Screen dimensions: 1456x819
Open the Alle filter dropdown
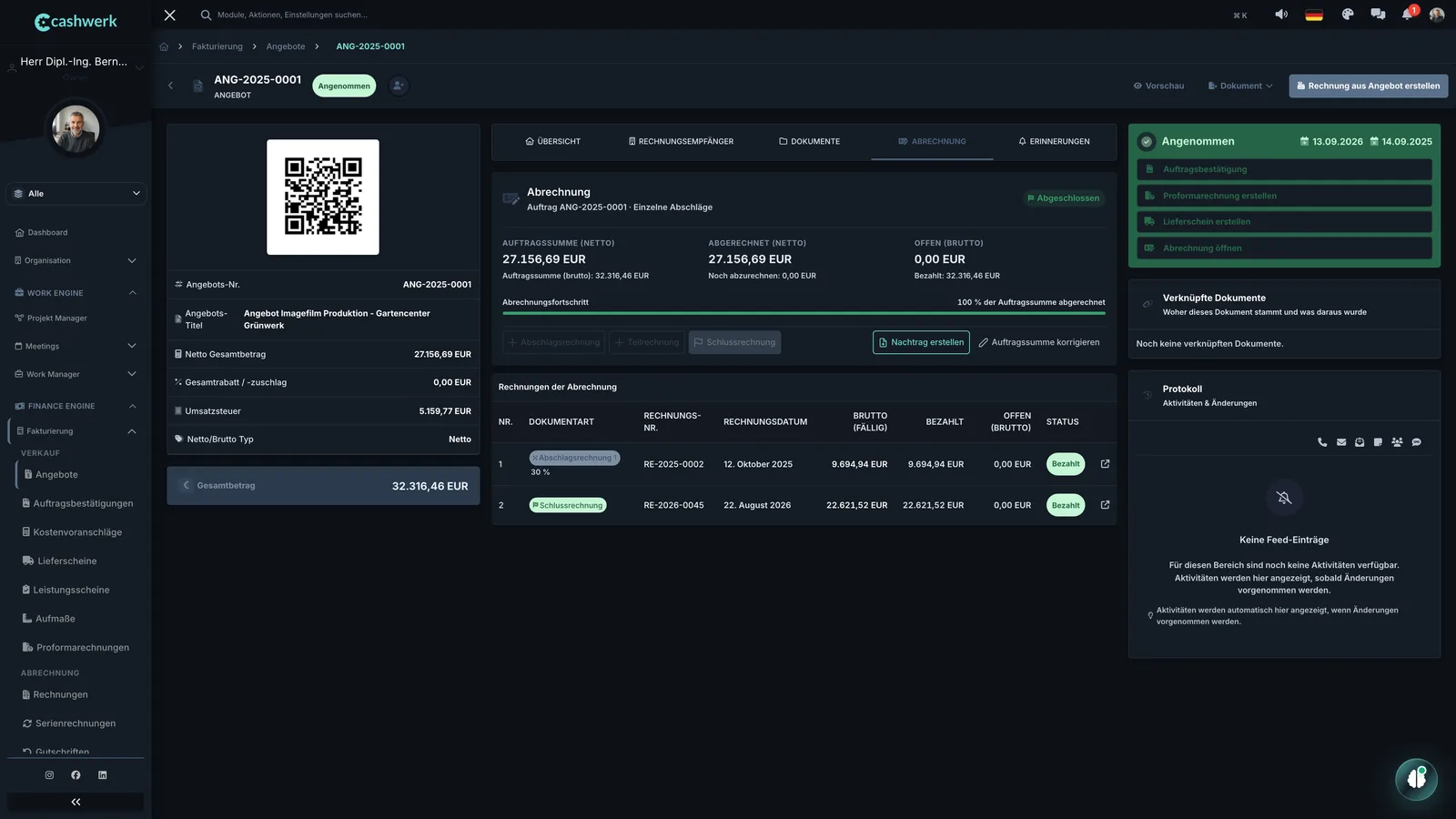[x=76, y=194]
